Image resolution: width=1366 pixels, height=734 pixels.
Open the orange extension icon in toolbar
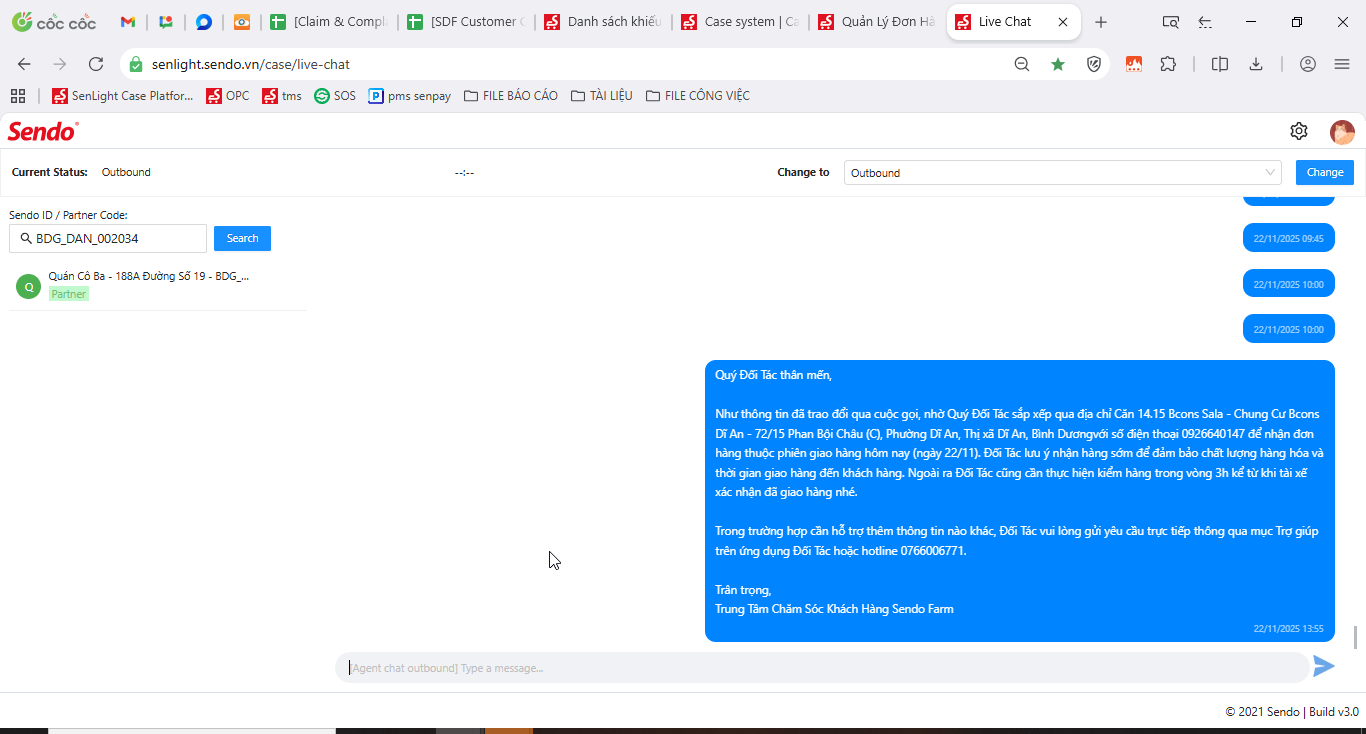1134,64
